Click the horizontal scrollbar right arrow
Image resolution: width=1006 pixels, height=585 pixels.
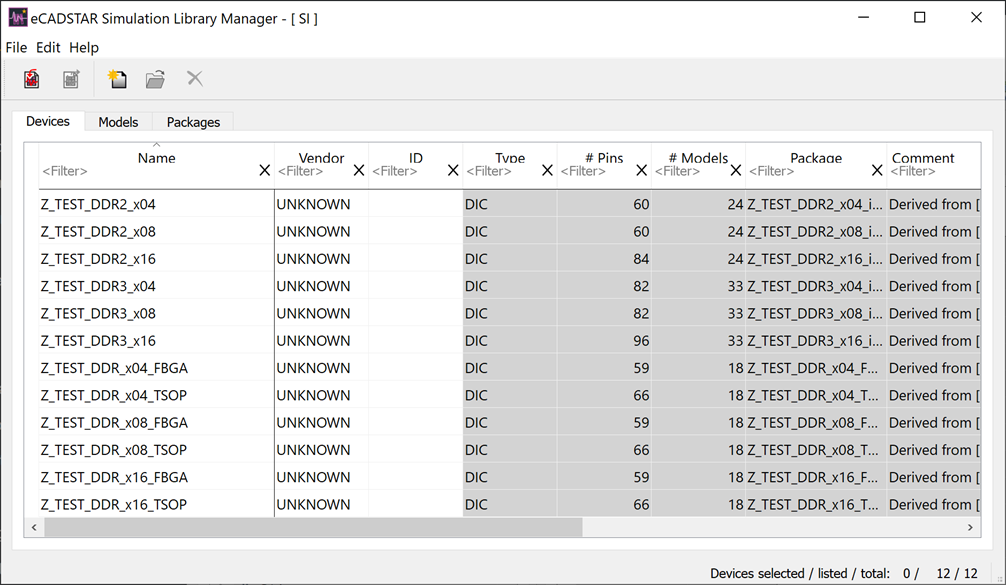[x=970, y=527]
